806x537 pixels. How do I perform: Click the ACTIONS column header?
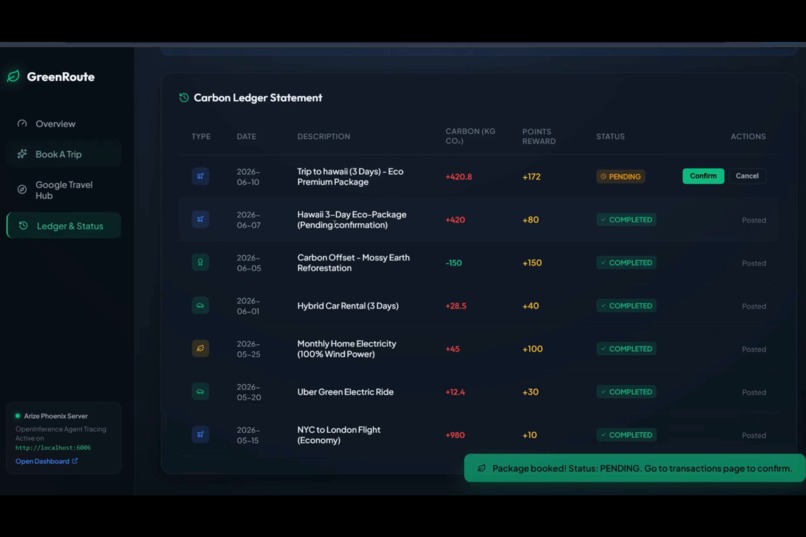(x=748, y=136)
